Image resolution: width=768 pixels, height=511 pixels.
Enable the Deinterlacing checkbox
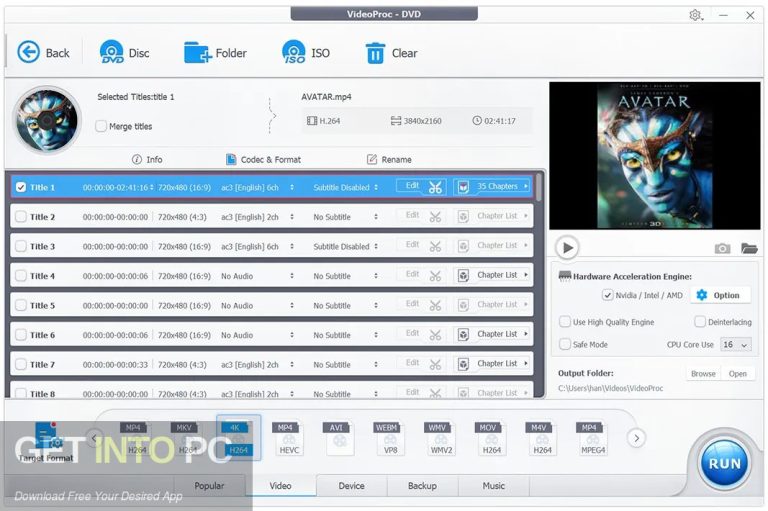[700, 321]
